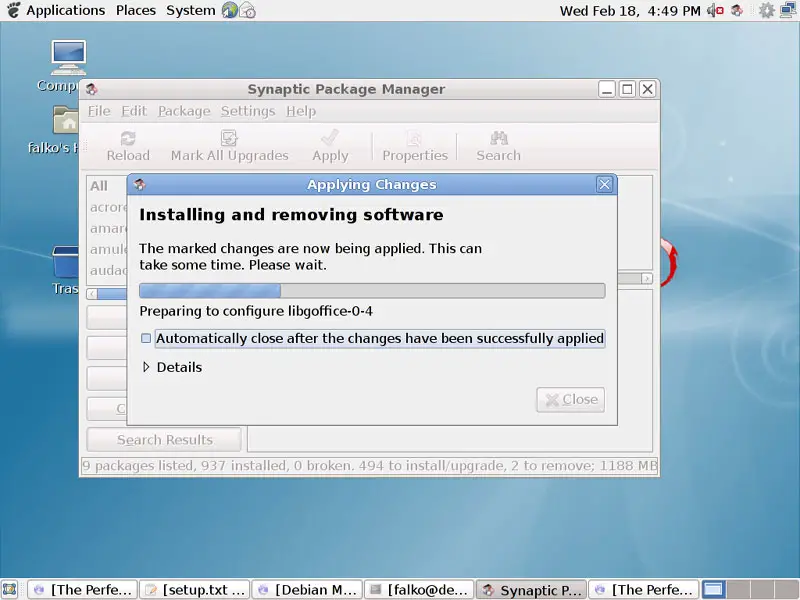The image size is (800, 600).
Task: Switch to setup.txt taskbar window
Action: pyautogui.click(x=194, y=590)
